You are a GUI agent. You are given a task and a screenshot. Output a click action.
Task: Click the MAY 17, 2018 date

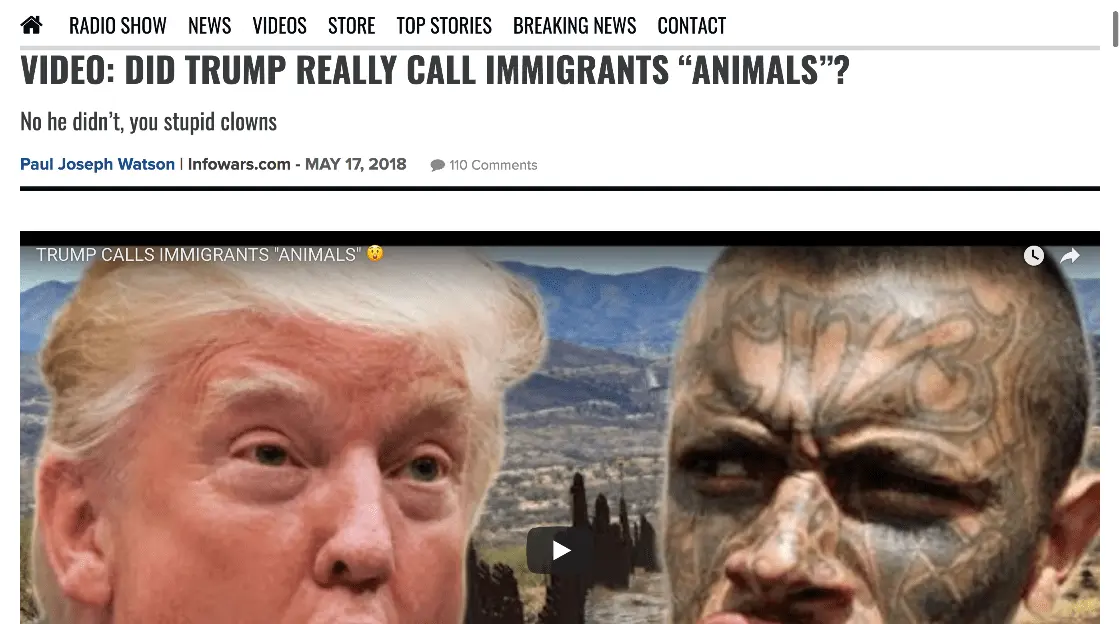pyautogui.click(x=356, y=164)
